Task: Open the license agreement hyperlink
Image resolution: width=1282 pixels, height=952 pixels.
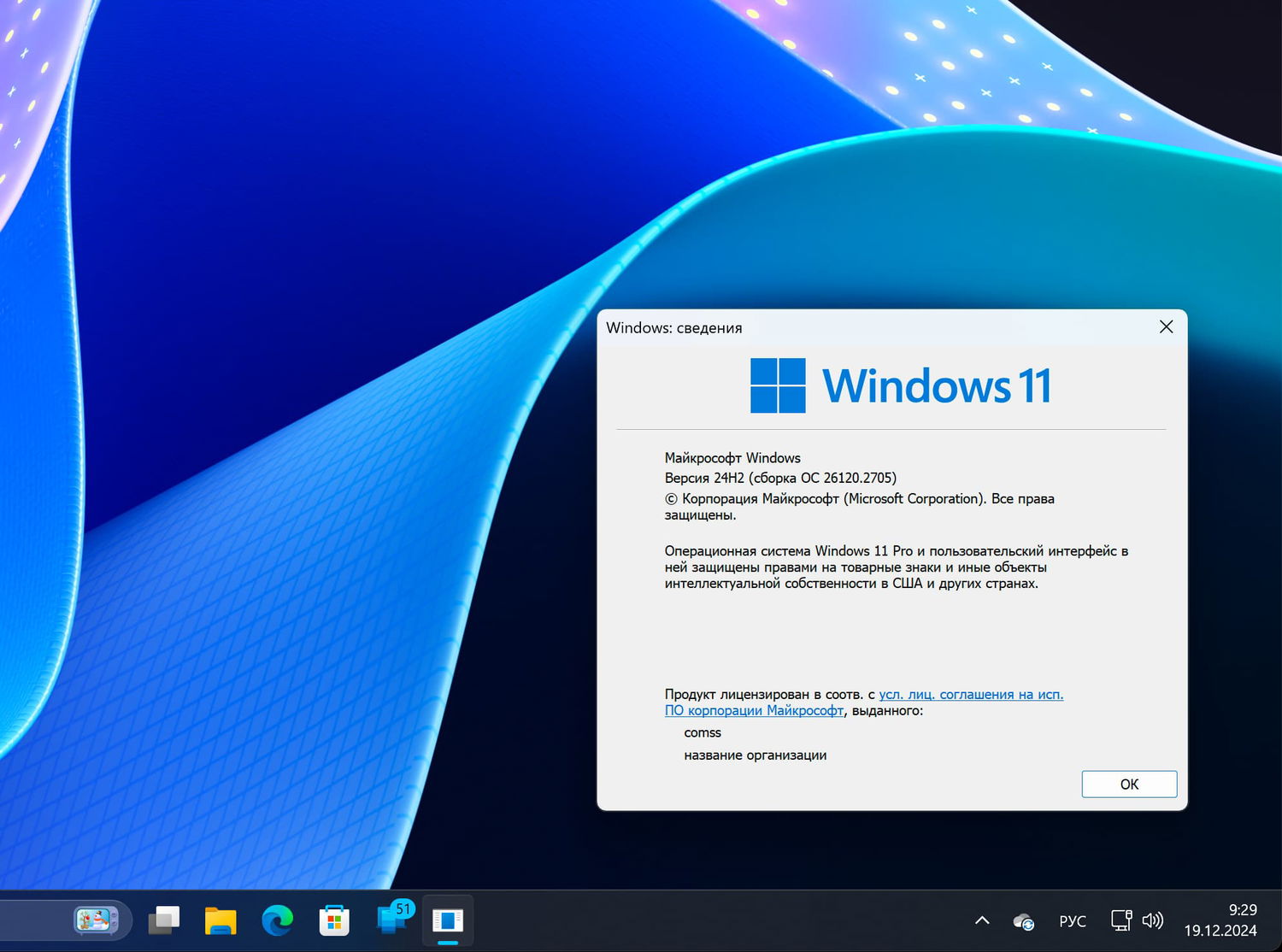Action: (970, 694)
